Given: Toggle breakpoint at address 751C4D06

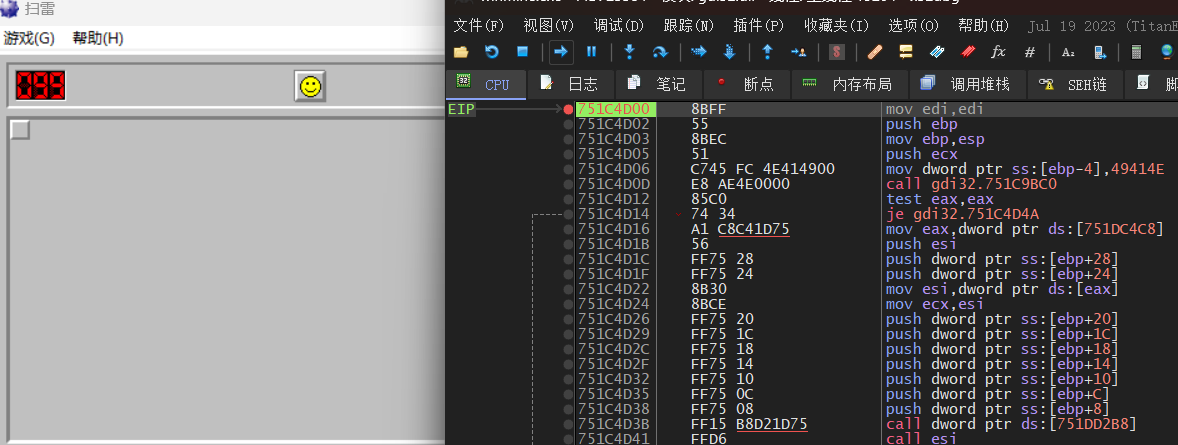Looking at the screenshot, I should [x=569, y=169].
